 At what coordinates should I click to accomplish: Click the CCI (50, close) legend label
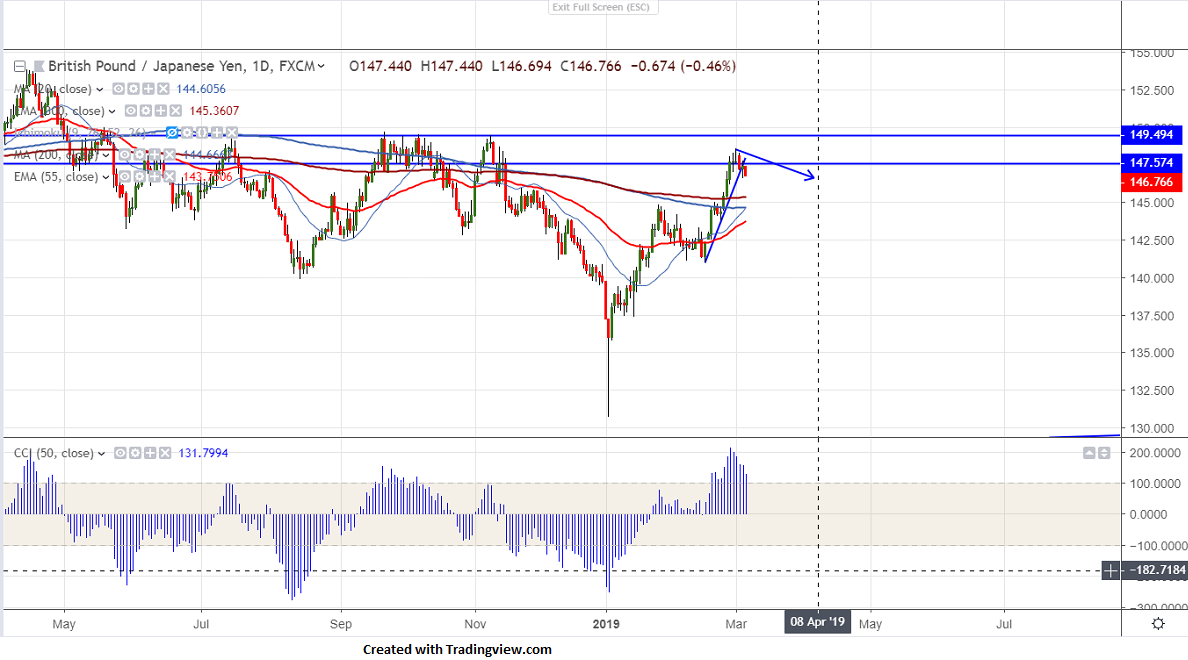click(x=54, y=453)
